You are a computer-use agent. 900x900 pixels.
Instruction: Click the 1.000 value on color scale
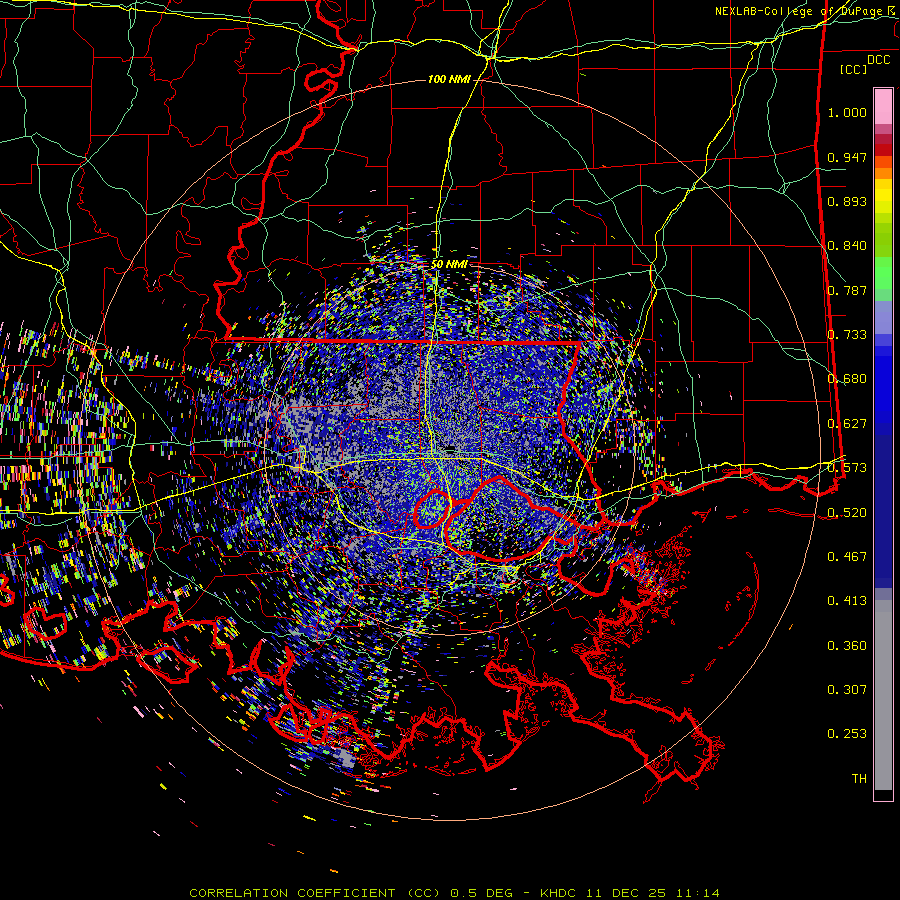tap(847, 112)
